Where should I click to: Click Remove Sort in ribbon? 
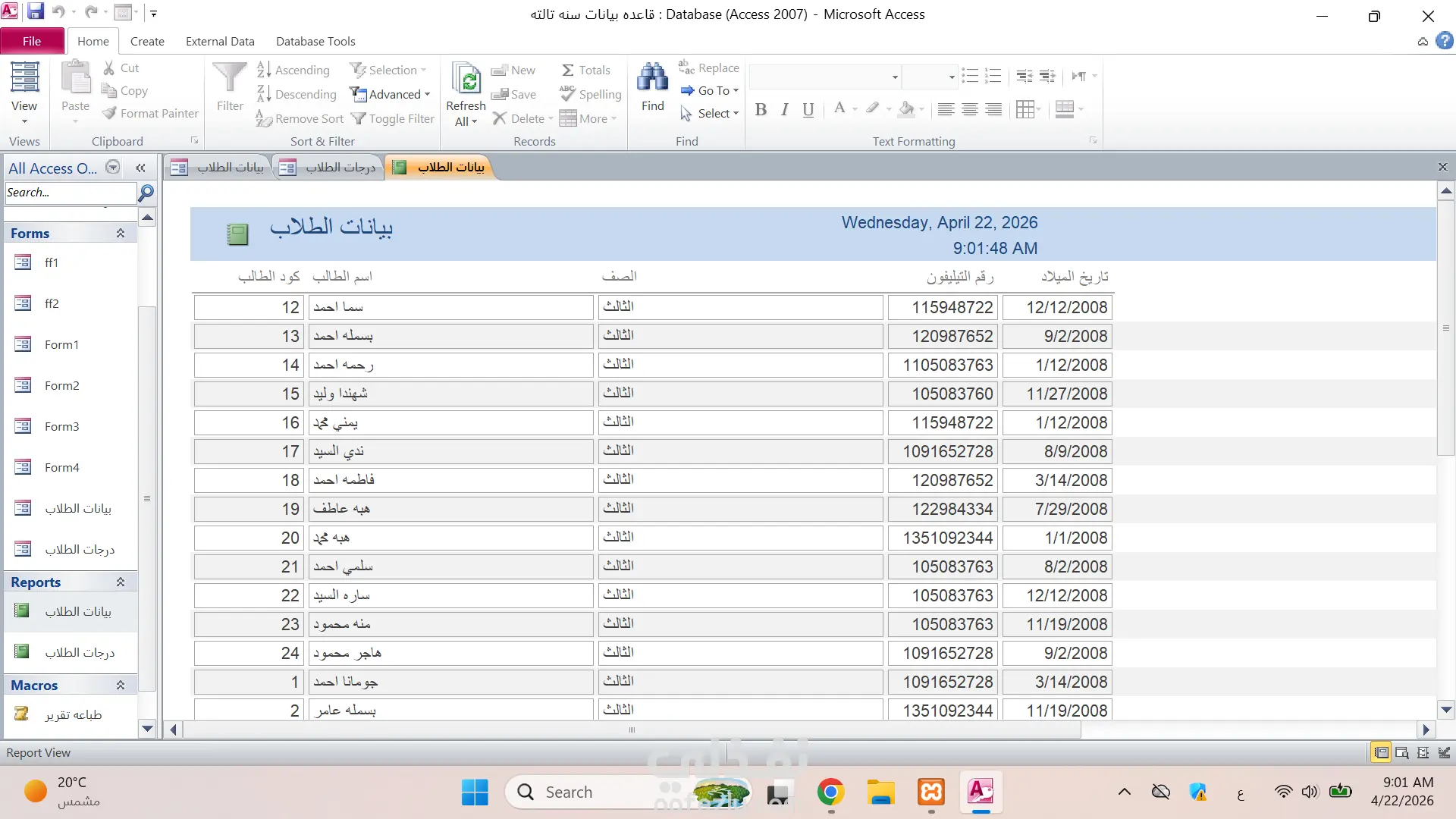[x=300, y=118]
